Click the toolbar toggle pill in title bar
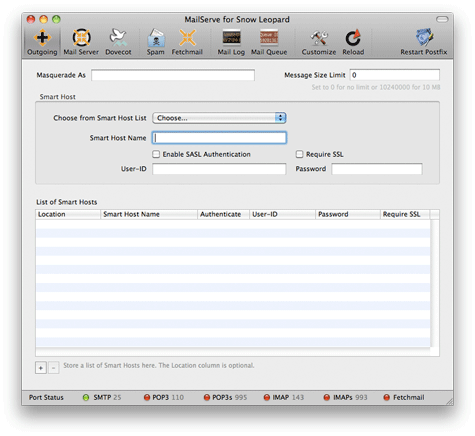 pyautogui.click(x=442, y=19)
